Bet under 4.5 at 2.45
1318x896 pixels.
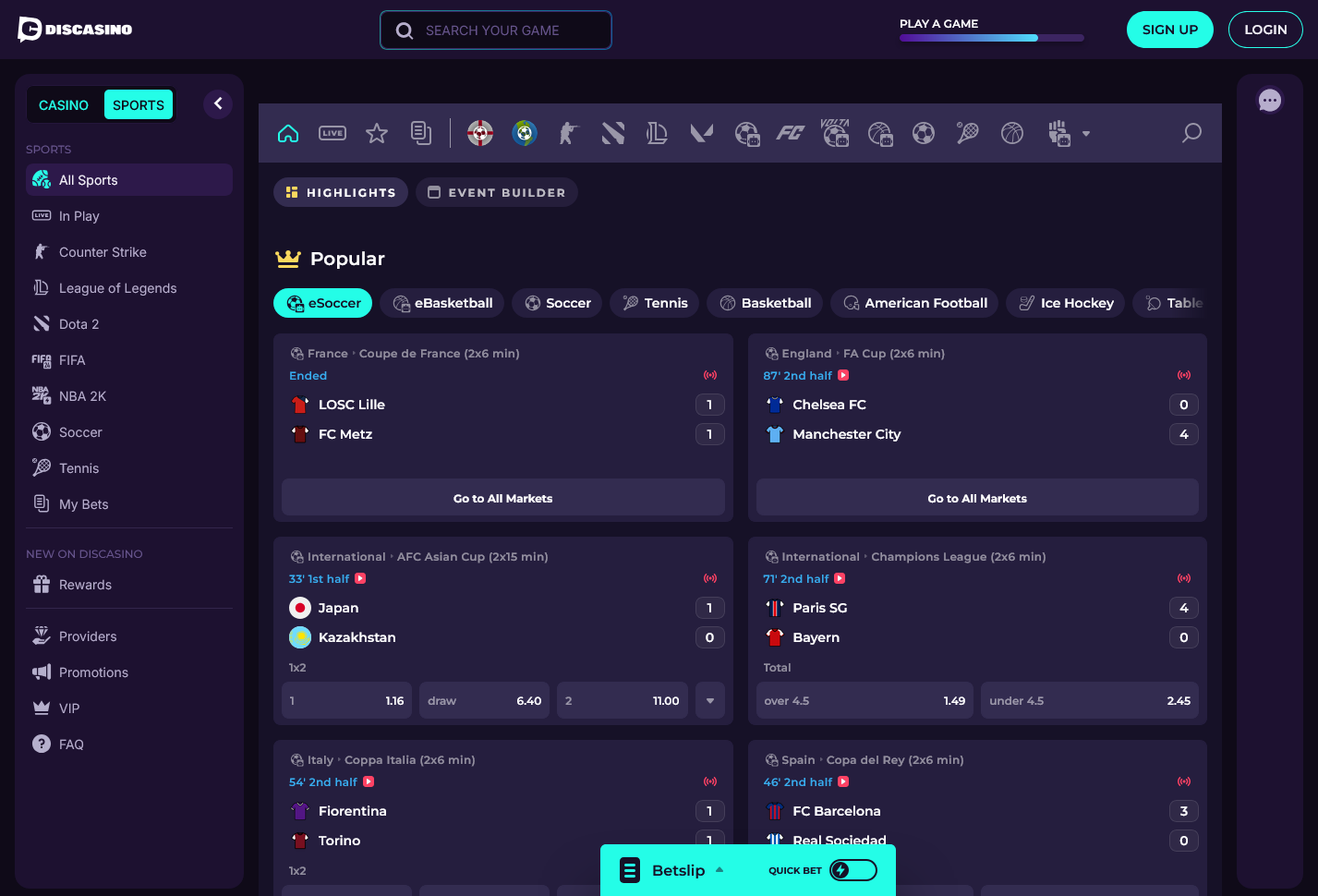click(x=1090, y=700)
